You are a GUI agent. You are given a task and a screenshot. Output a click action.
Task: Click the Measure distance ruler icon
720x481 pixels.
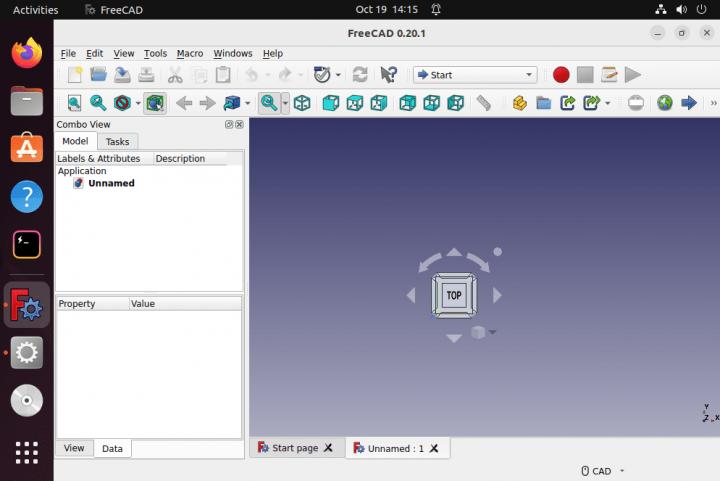pos(484,103)
